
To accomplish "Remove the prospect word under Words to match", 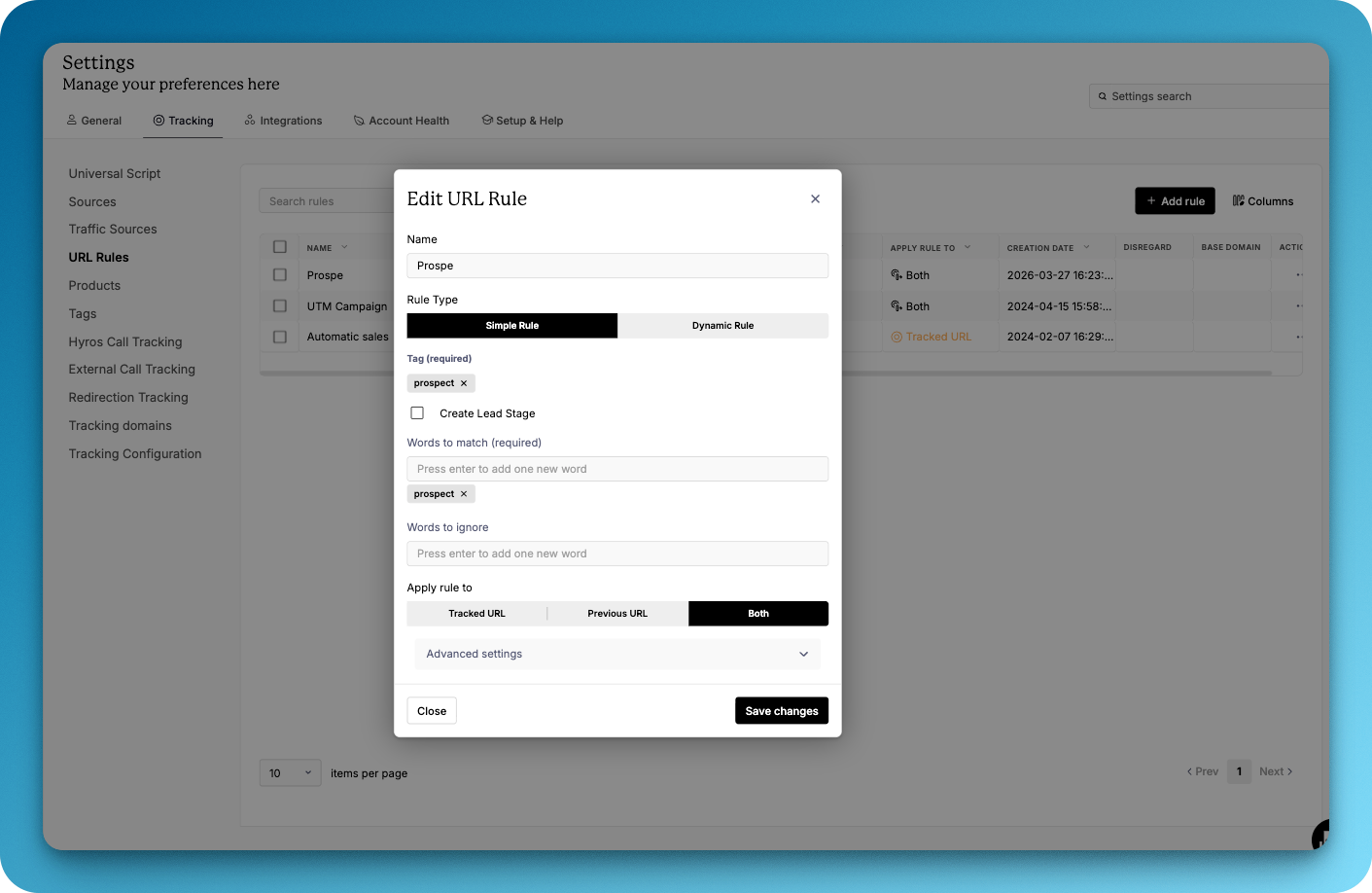I will [x=464, y=494].
